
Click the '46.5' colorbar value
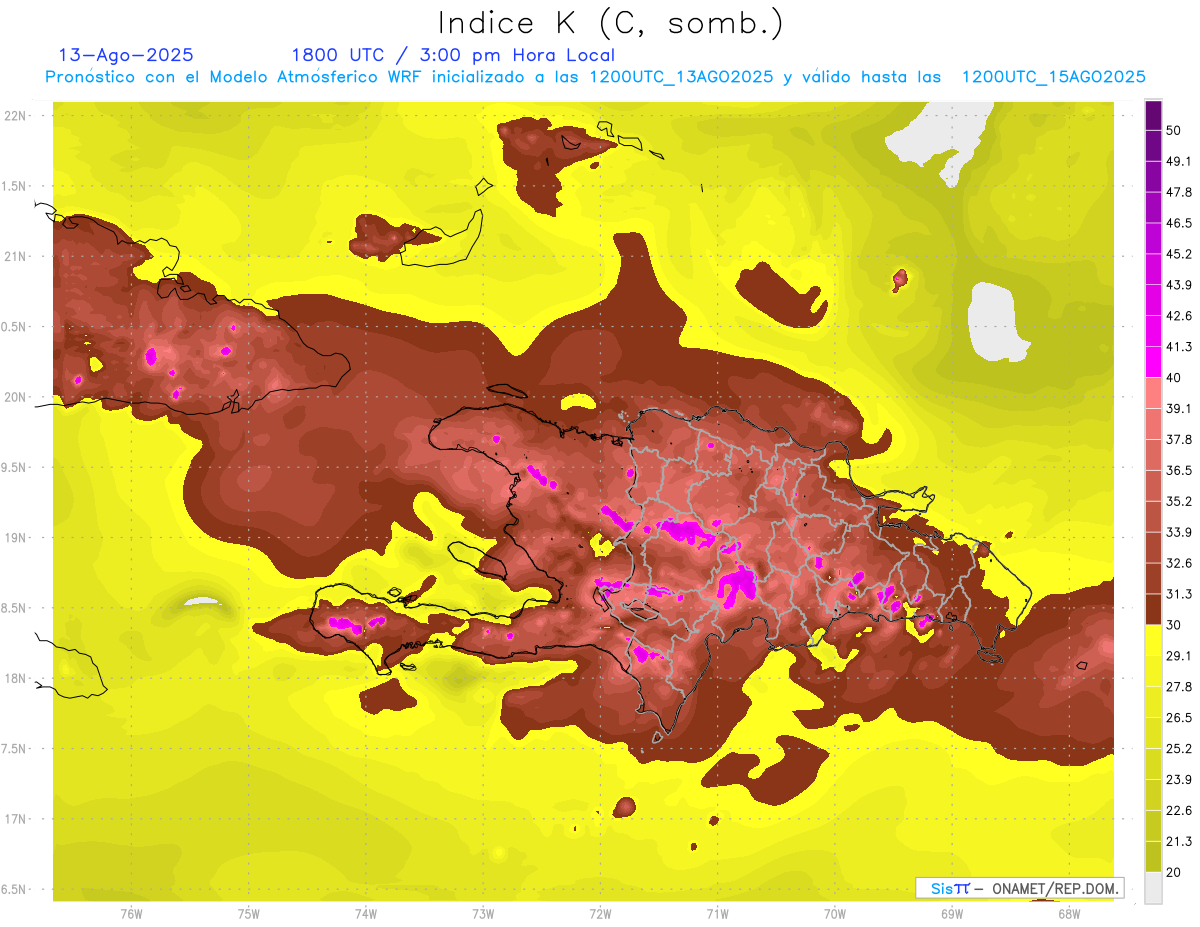1179,223
